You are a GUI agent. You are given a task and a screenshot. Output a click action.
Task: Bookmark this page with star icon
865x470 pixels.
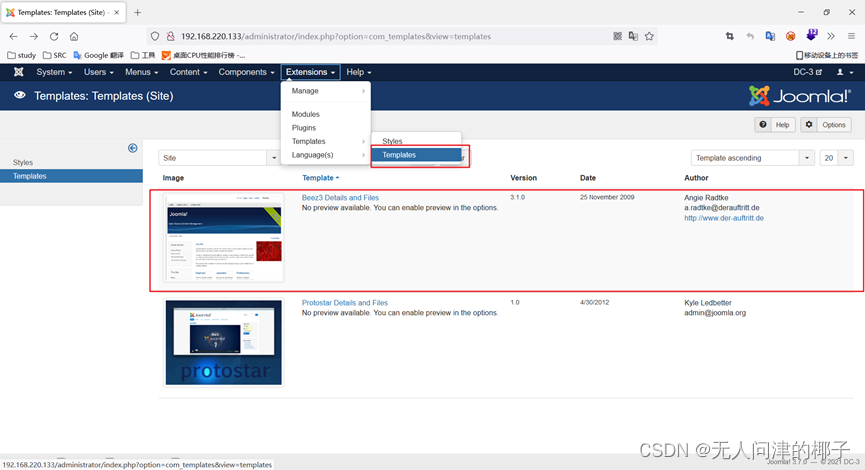649,36
